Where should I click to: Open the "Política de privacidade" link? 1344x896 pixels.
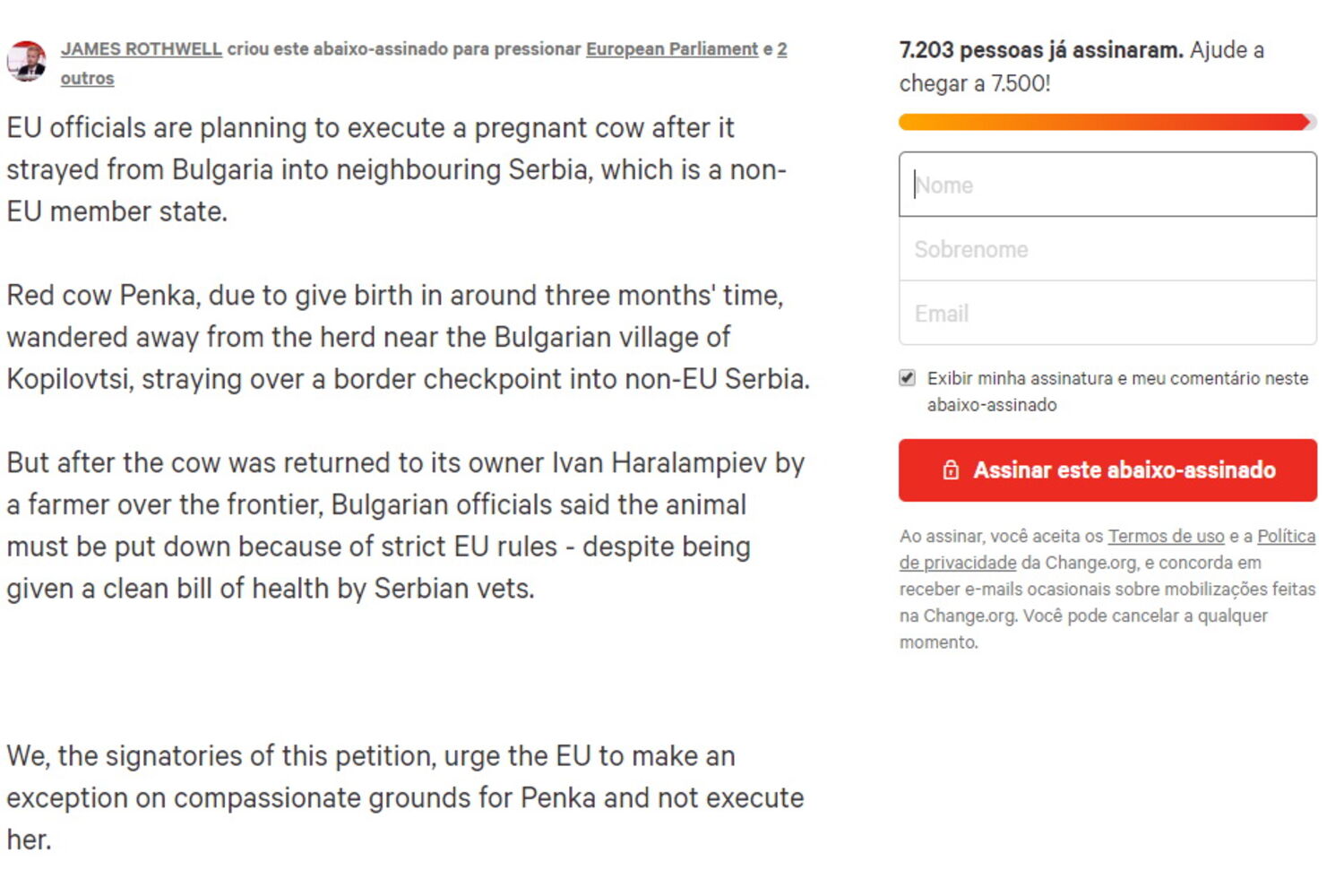tap(958, 563)
